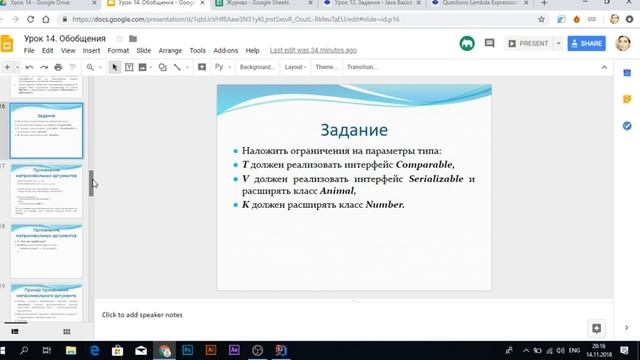The height and width of the screenshot is (360, 640).
Task: Open the Layout dropdown
Action: 295,67
